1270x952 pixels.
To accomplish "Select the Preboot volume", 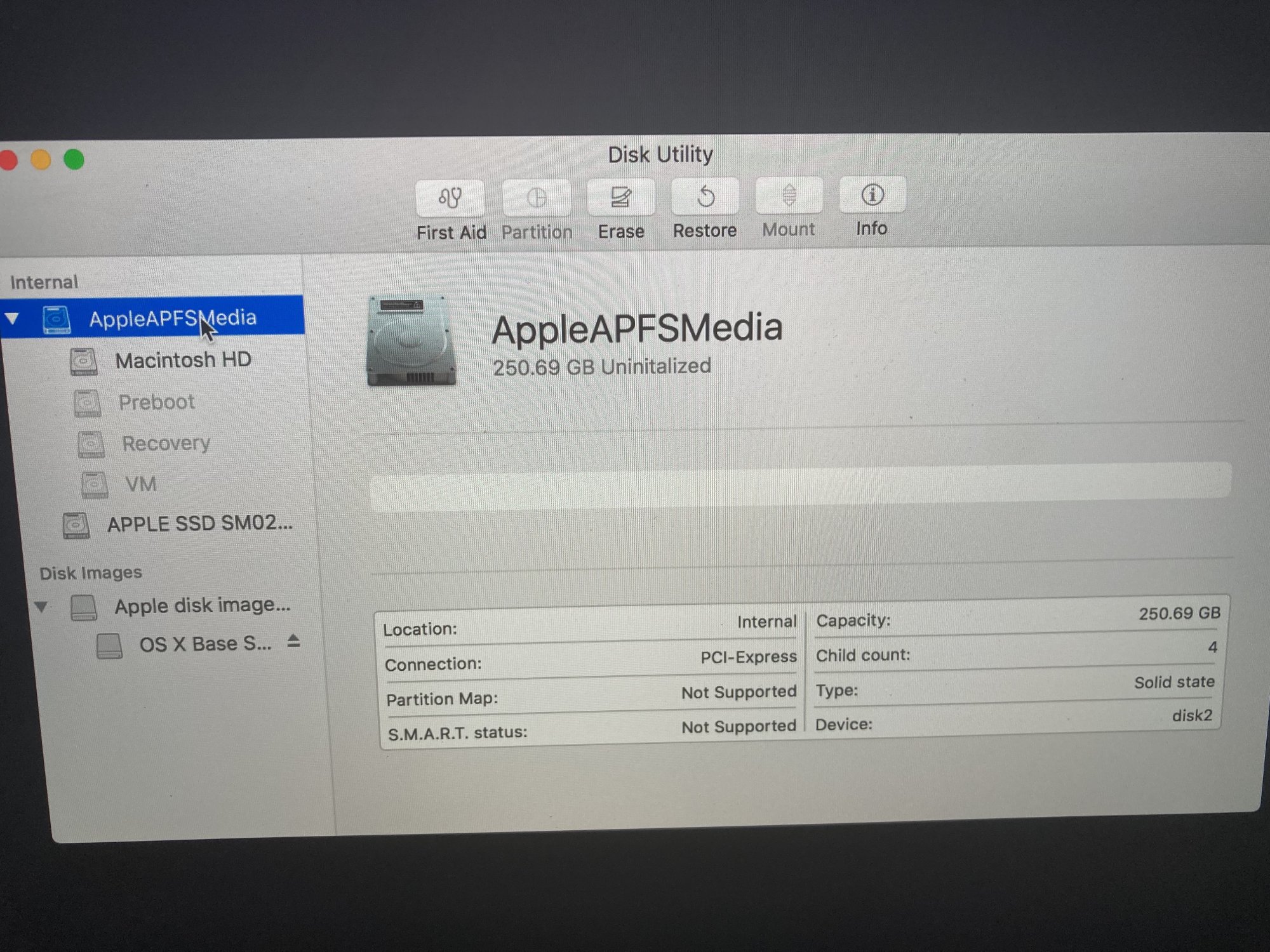I will (156, 402).
